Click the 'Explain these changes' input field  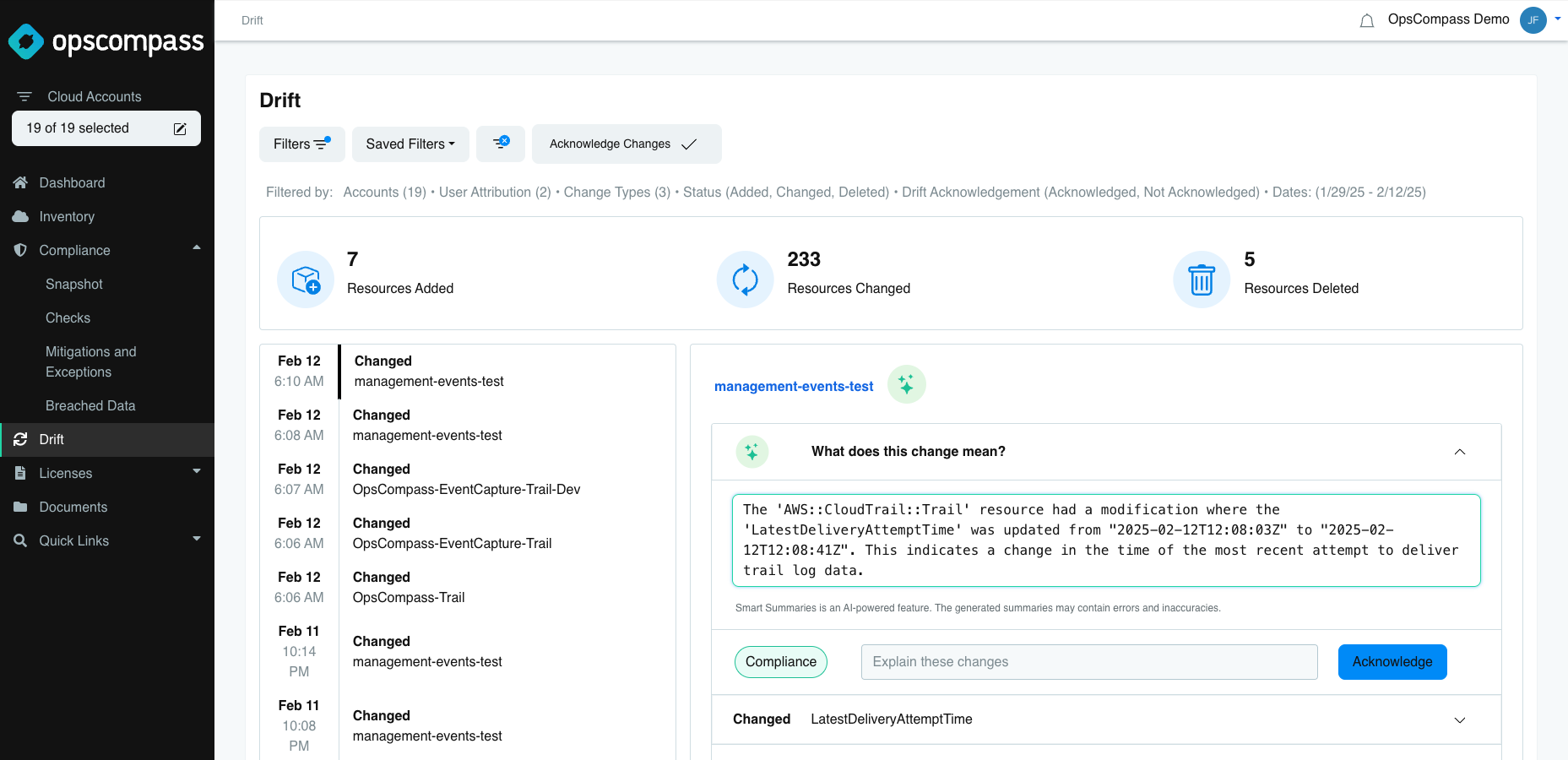click(1088, 662)
